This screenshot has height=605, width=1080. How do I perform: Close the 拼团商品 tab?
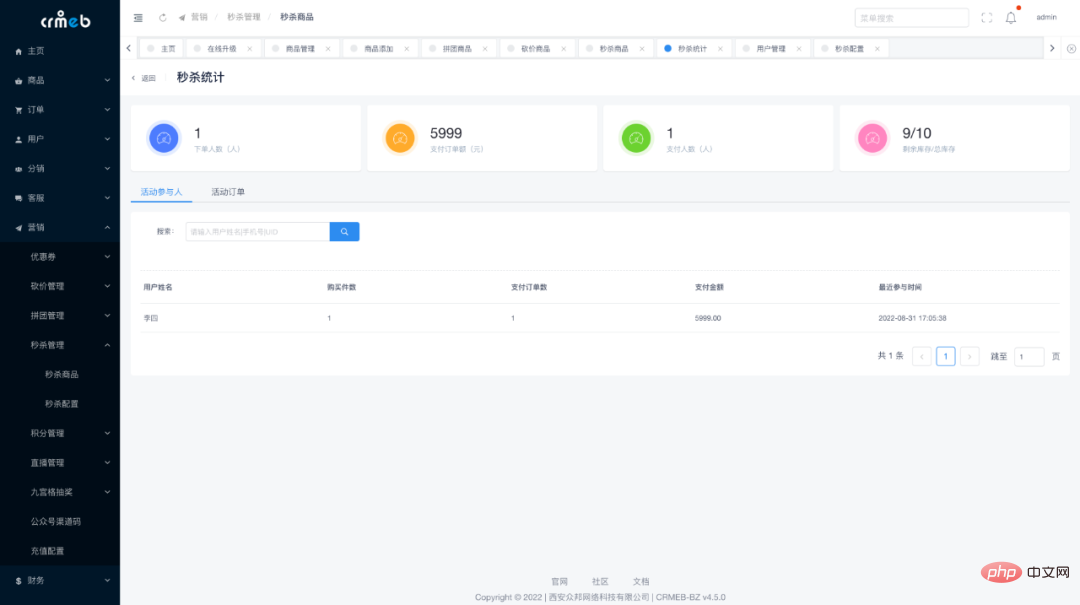pyautogui.click(x=485, y=49)
